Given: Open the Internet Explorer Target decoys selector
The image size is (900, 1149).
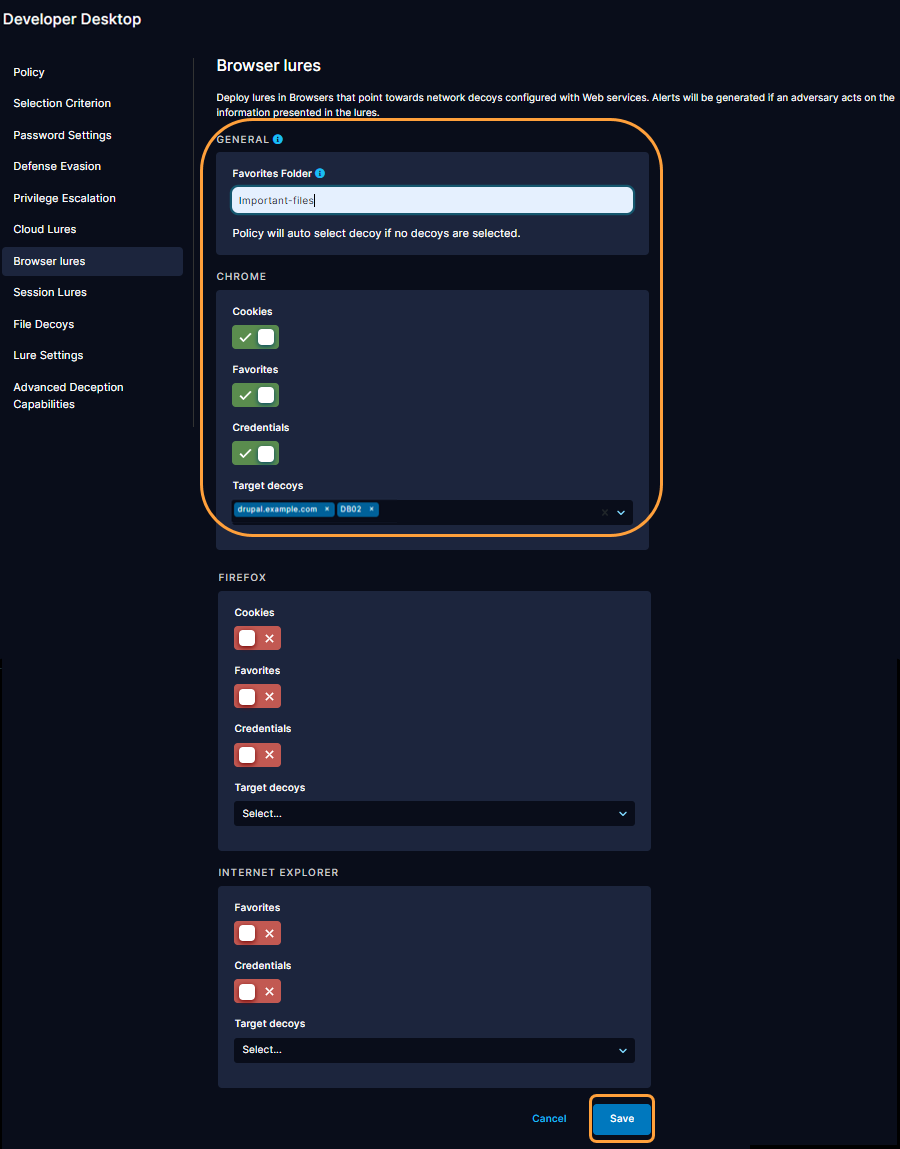Looking at the screenshot, I should pyautogui.click(x=621, y=1049).
